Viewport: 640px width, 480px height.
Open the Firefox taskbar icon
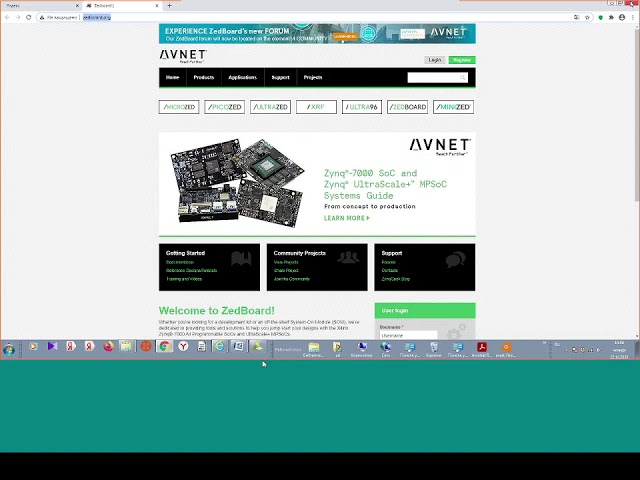(x=108, y=347)
